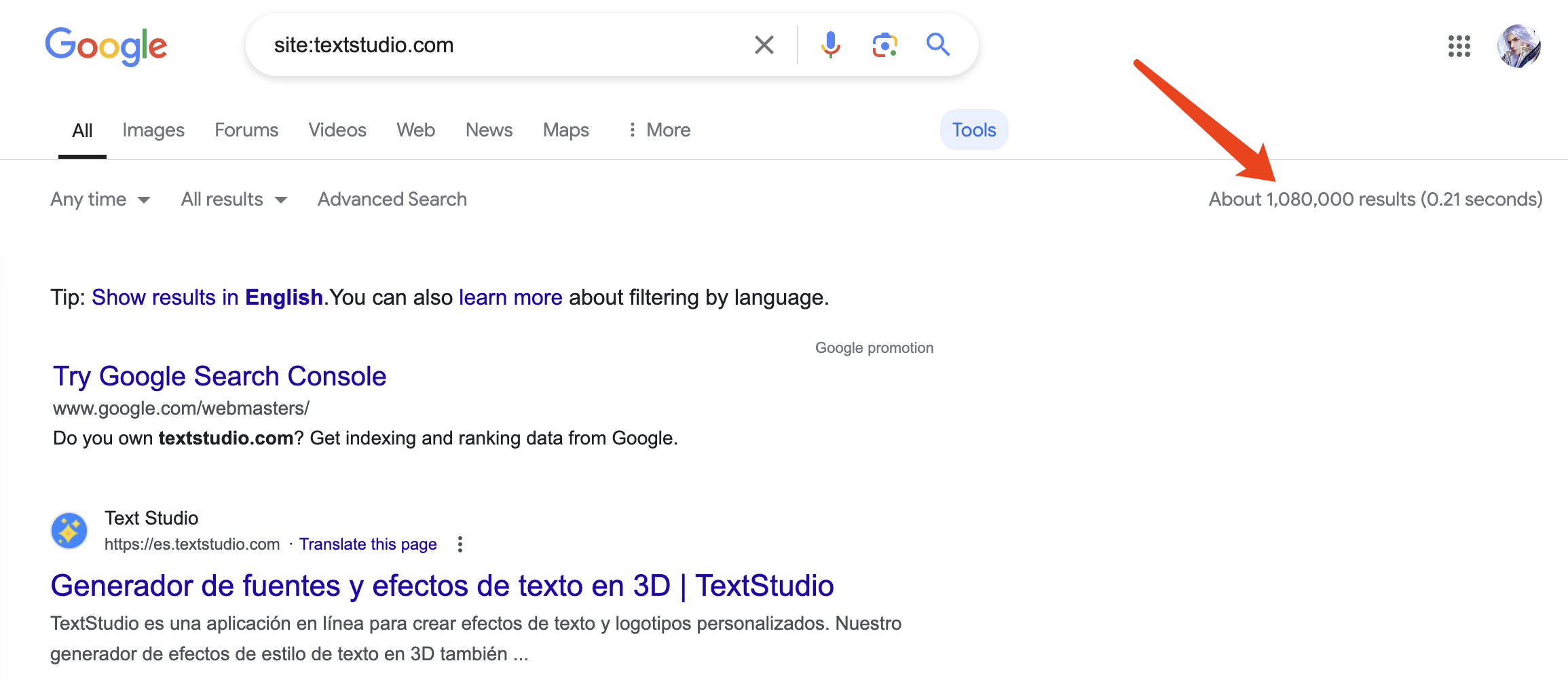Switch to the News tab
The width and height of the screenshot is (1568, 680).
tap(489, 130)
